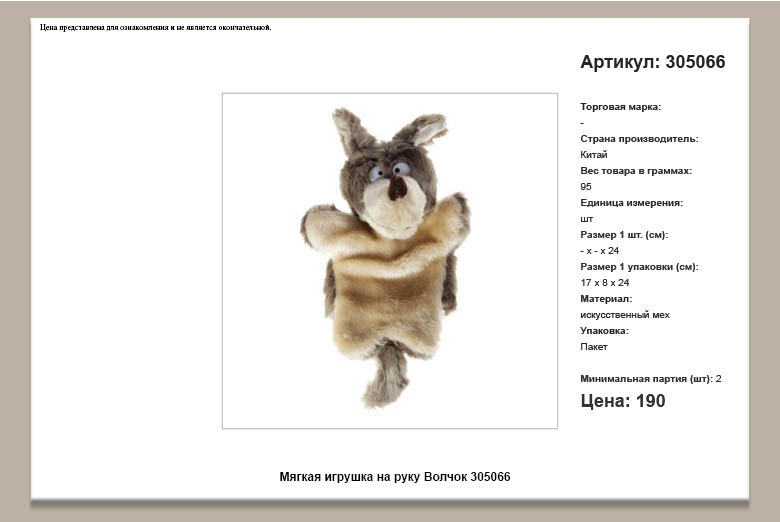Click the 'Страна производитель:' label

point(639,139)
